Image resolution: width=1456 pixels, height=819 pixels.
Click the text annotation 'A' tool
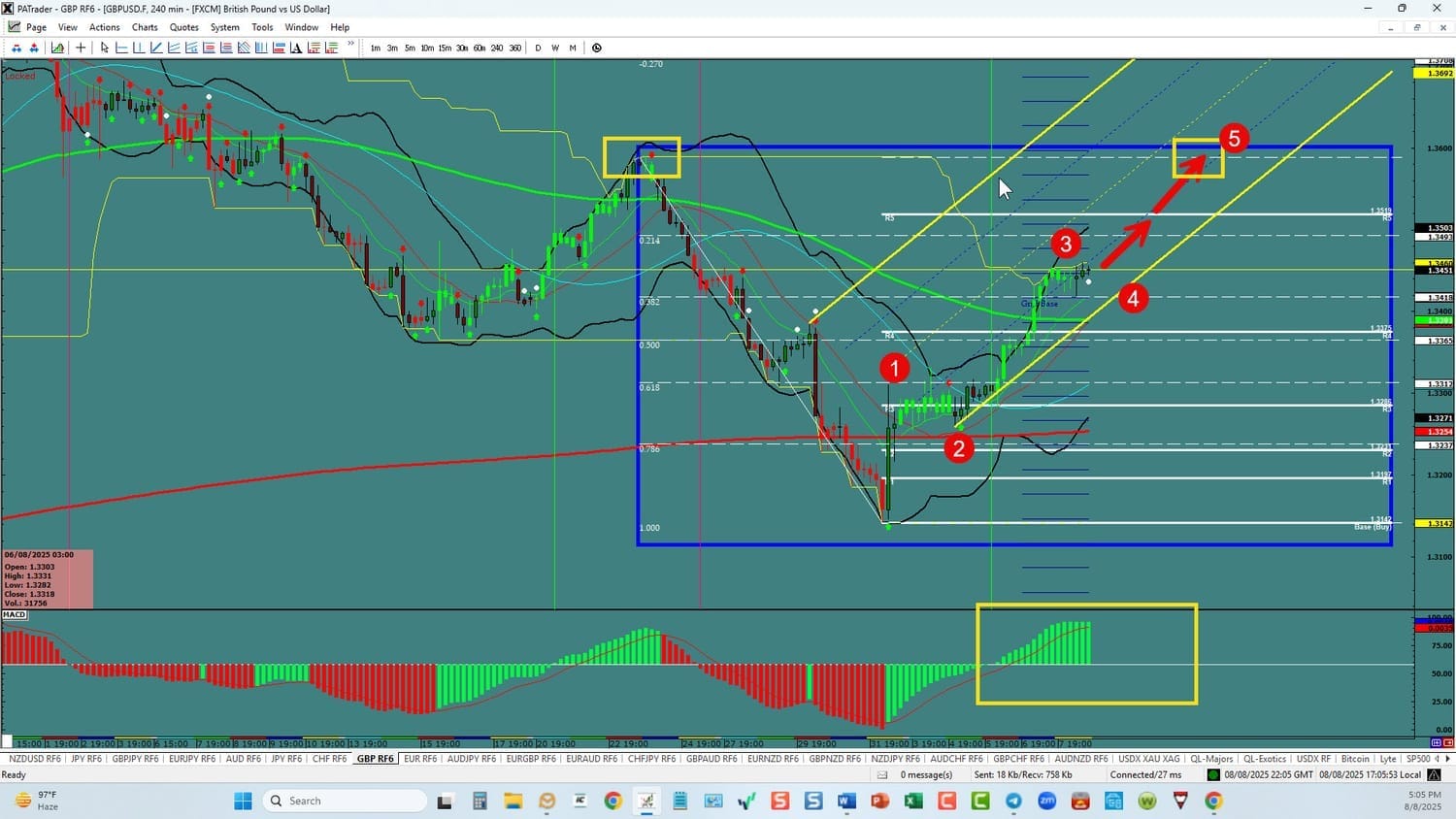(x=296, y=48)
